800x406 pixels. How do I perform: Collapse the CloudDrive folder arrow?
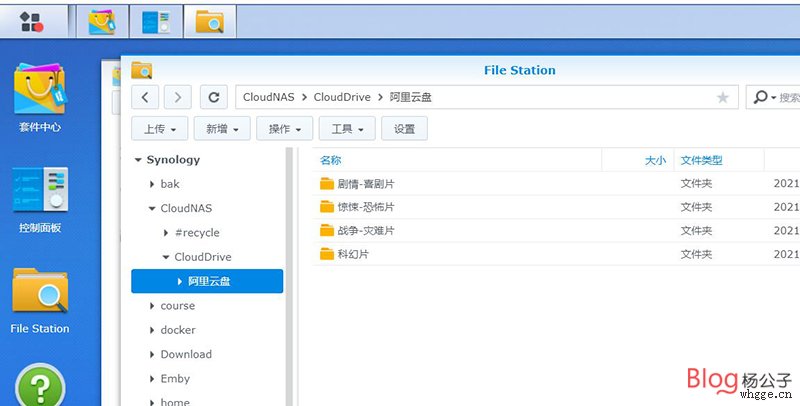pos(166,257)
